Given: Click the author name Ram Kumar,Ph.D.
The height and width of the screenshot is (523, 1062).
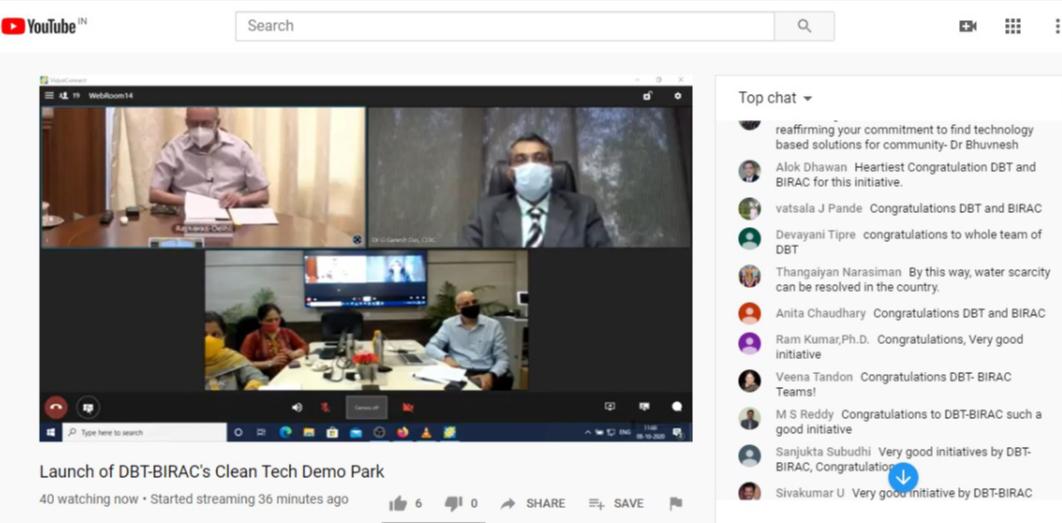Looking at the screenshot, I should (x=822, y=339).
